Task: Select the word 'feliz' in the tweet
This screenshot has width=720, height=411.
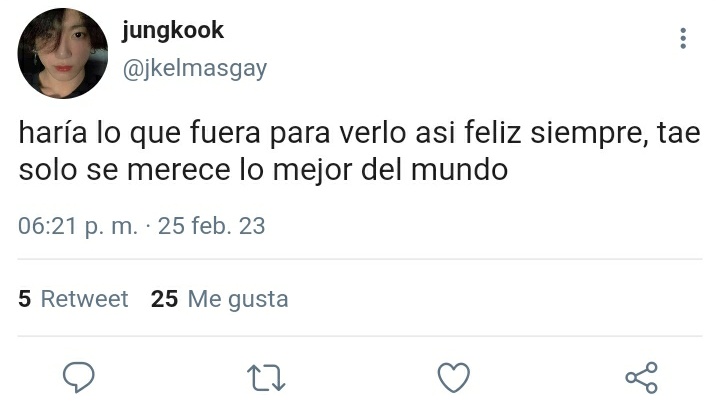Action: [x=493, y=132]
